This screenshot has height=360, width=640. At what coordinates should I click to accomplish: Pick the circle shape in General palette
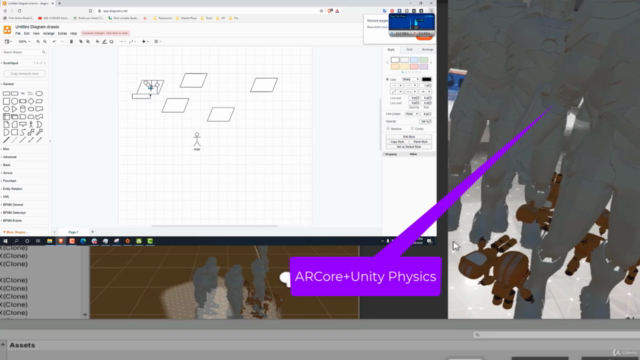tap(14, 101)
